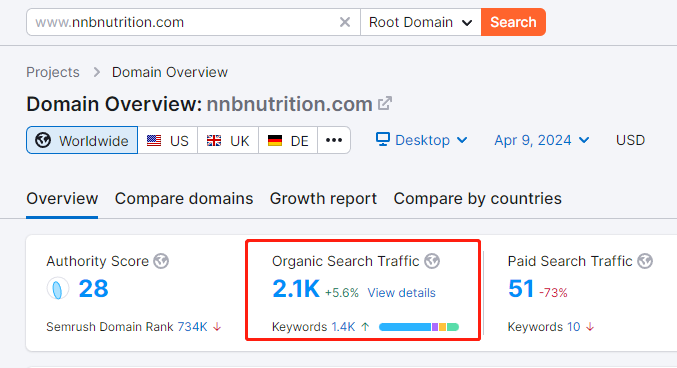Screen dimensions: 677x368
Task: Select the US database
Action: pyautogui.click(x=168, y=140)
